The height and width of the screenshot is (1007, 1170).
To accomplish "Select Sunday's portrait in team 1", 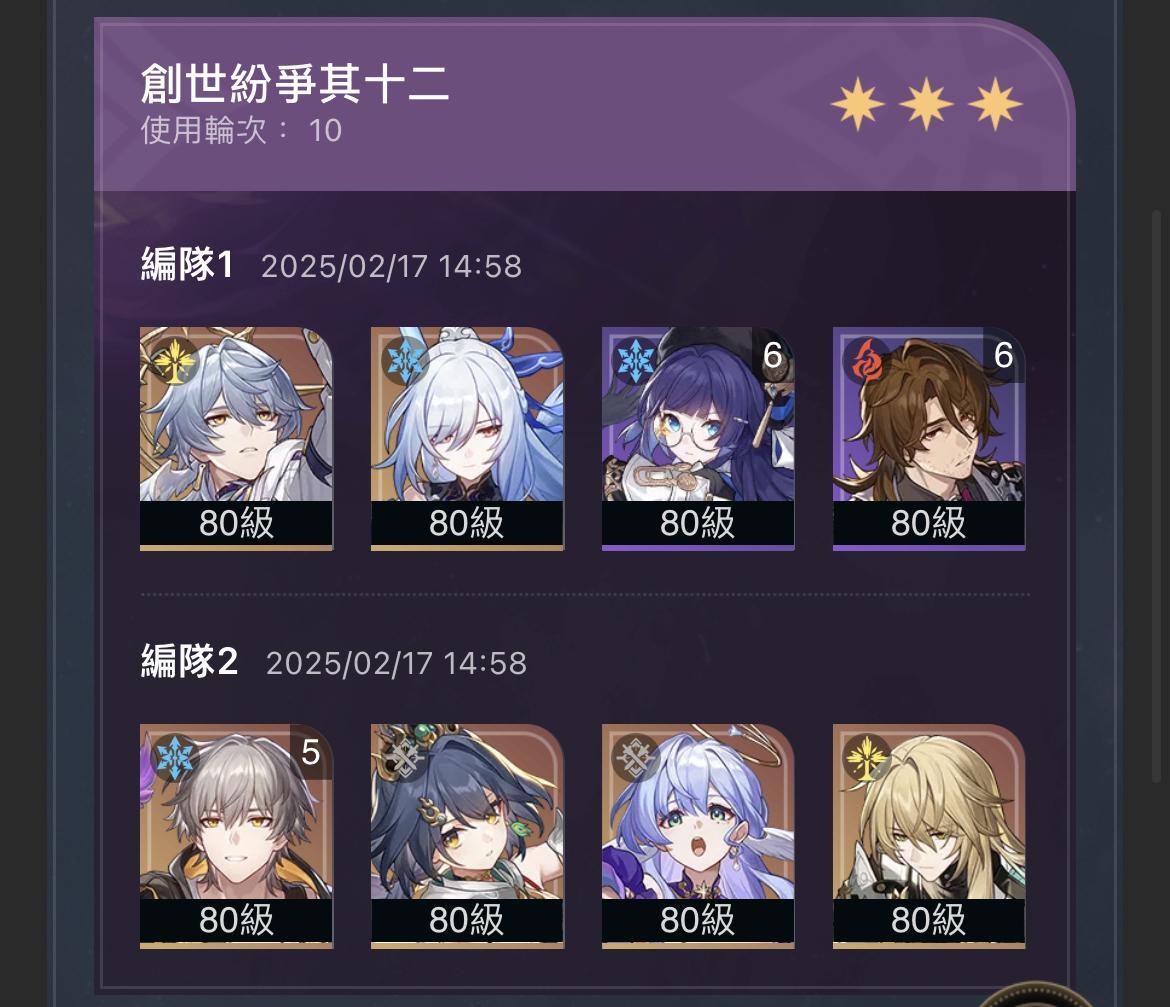I will pyautogui.click(x=236, y=439).
